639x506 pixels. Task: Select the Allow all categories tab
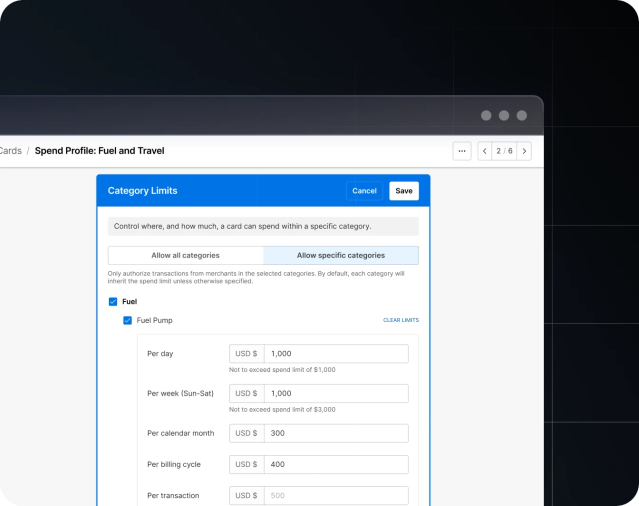point(185,255)
